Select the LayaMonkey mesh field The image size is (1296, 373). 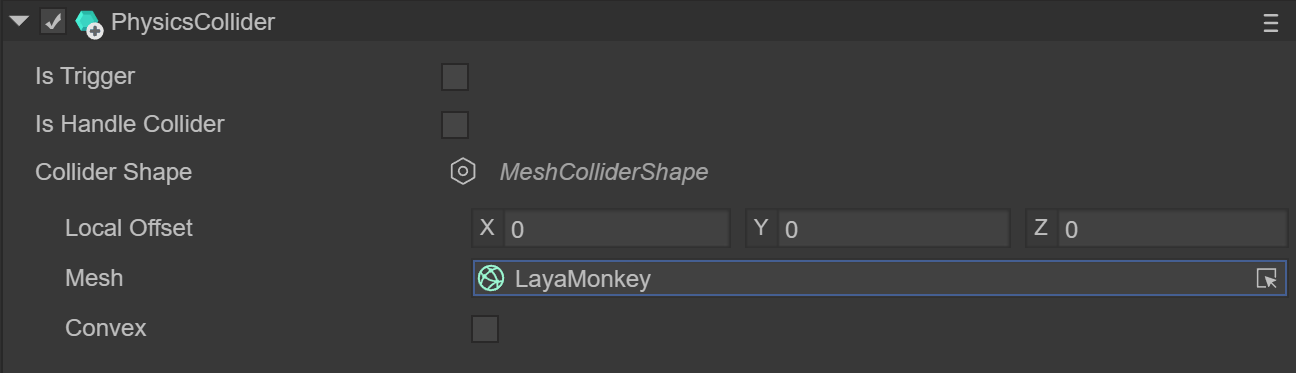click(880, 279)
